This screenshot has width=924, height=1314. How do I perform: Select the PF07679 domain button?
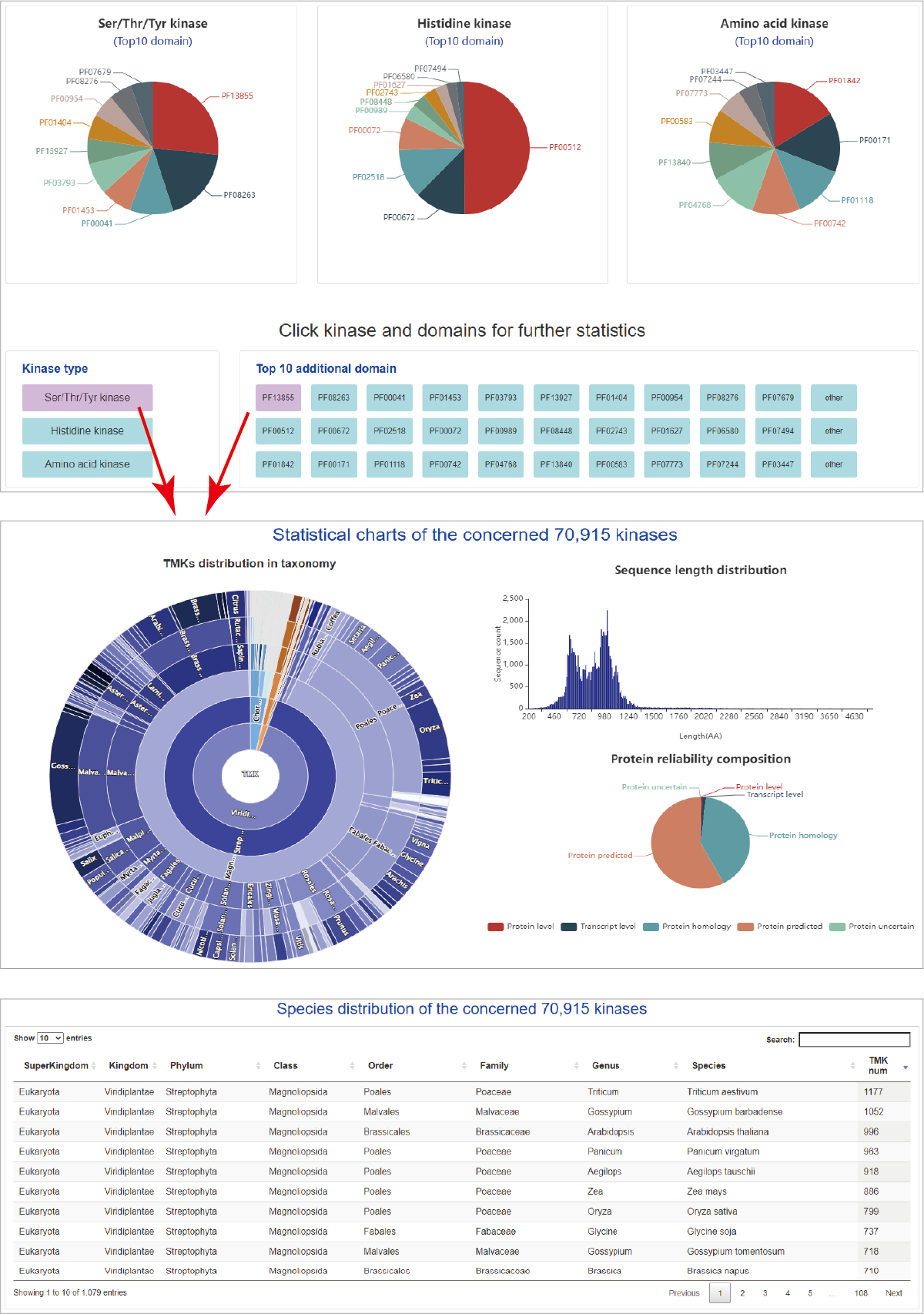778,397
